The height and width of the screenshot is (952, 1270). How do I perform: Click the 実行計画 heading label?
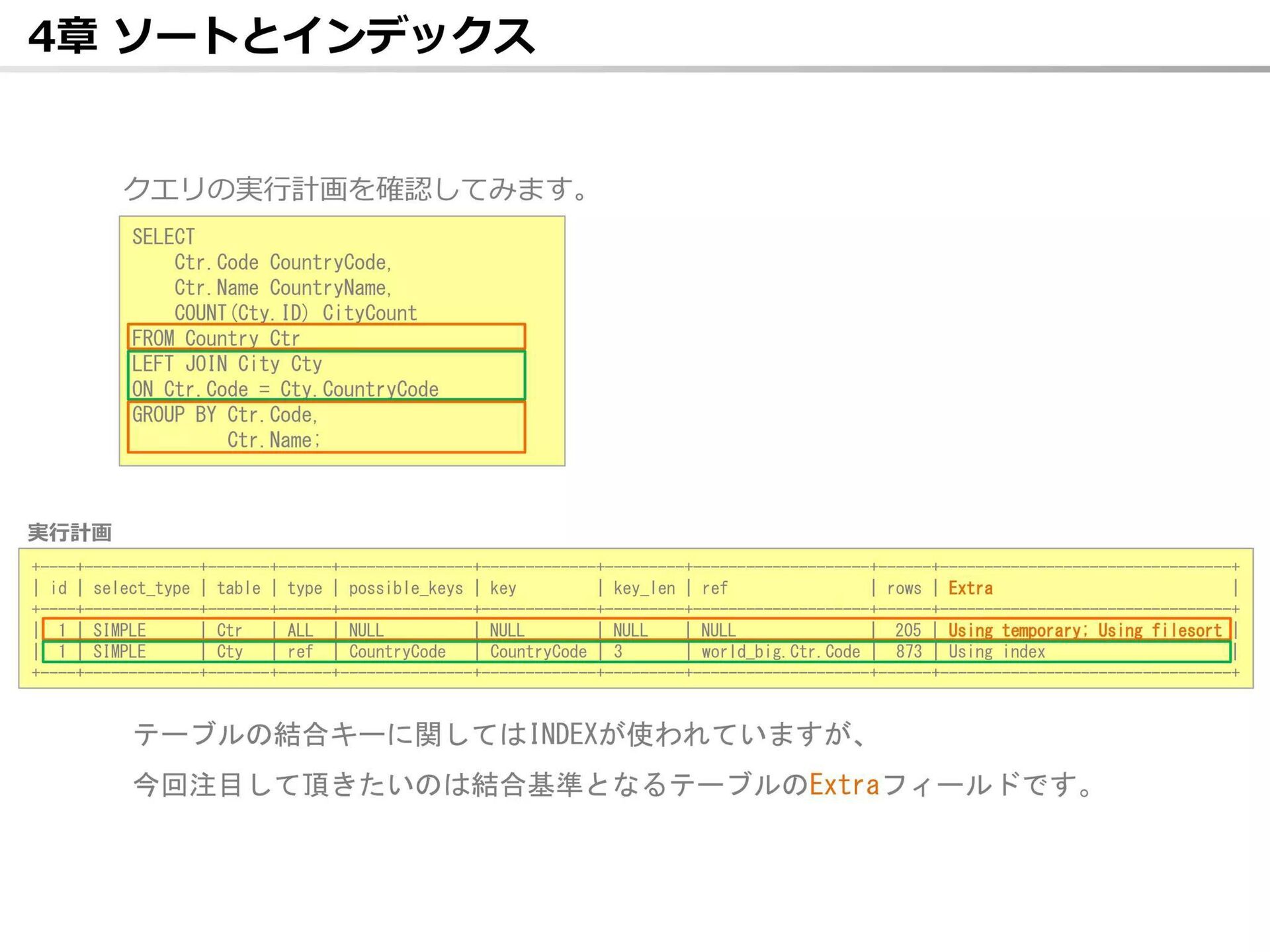pos(69,533)
